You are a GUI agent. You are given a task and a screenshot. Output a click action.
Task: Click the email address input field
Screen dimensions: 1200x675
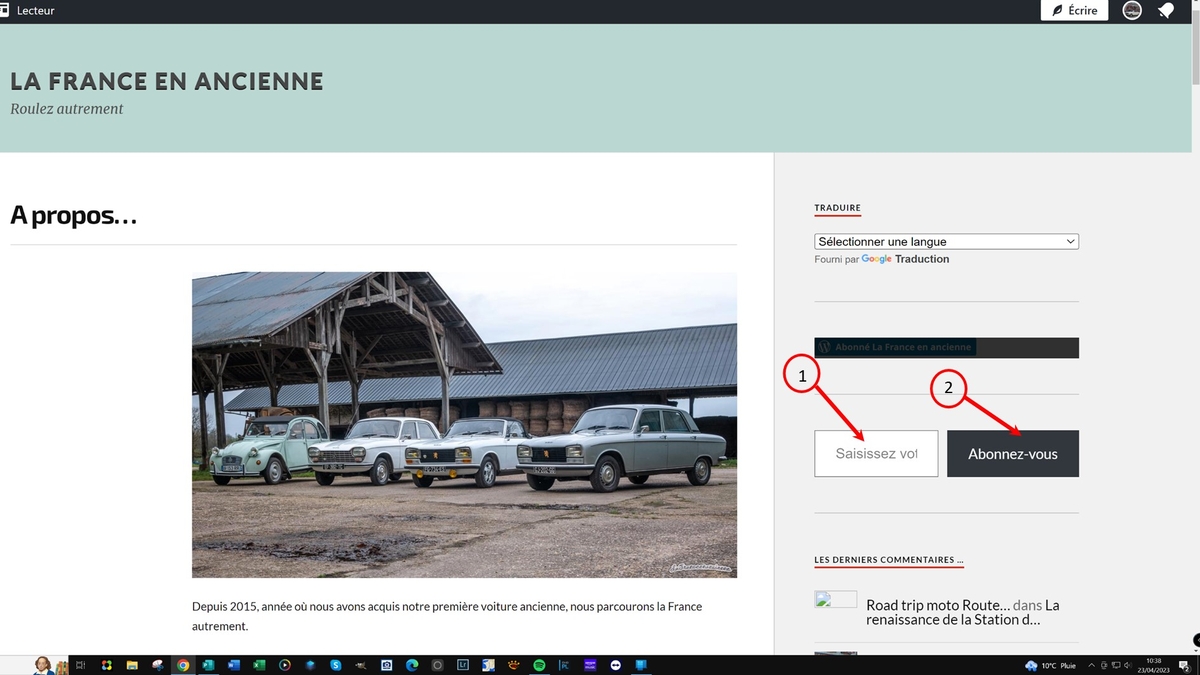(876, 454)
